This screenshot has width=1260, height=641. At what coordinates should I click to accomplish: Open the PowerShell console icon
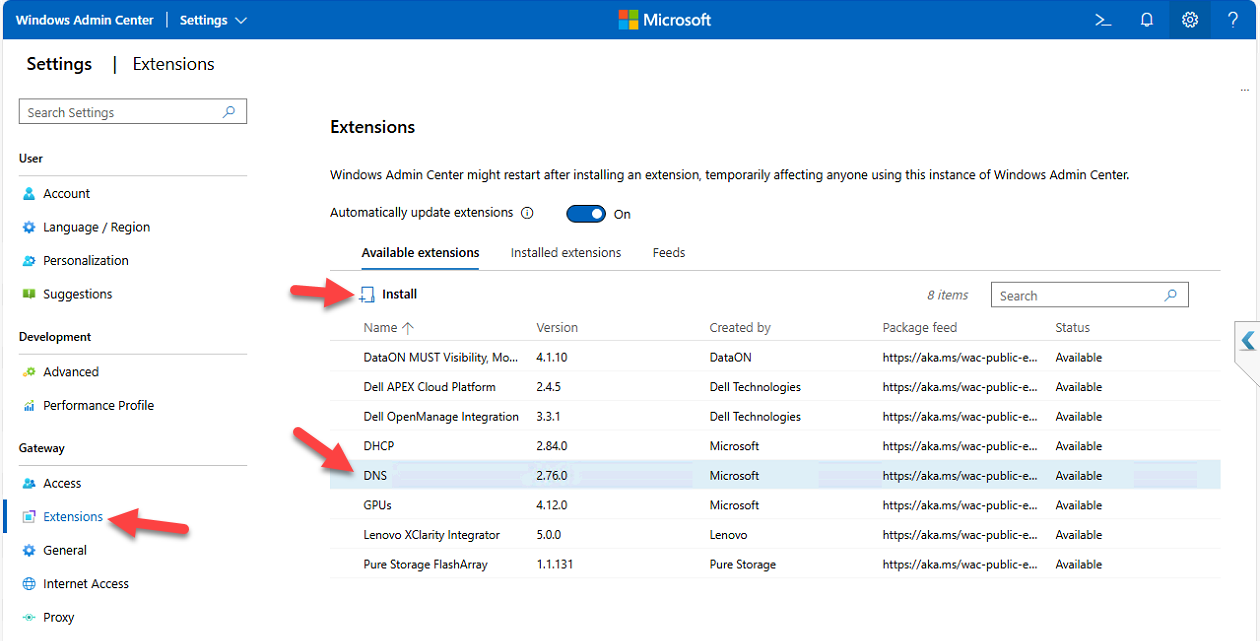click(x=1103, y=20)
